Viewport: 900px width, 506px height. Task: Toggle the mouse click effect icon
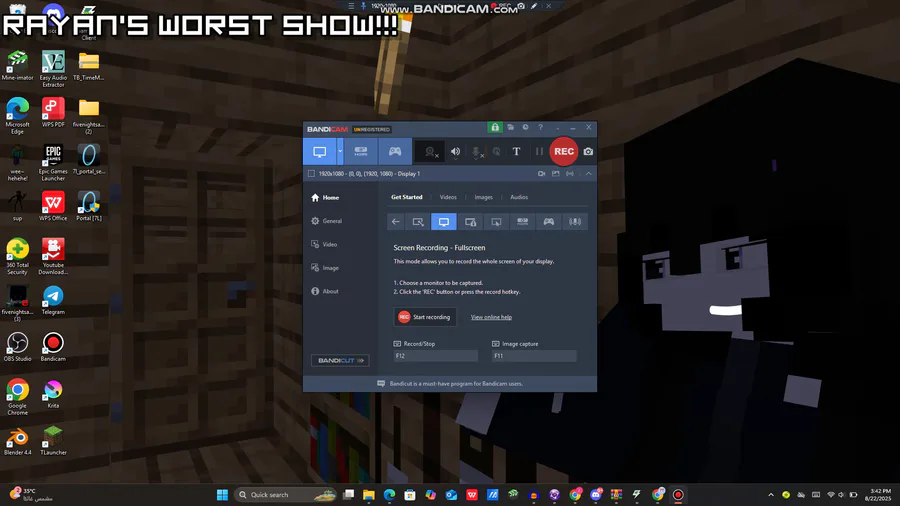[x=496, y=152]
